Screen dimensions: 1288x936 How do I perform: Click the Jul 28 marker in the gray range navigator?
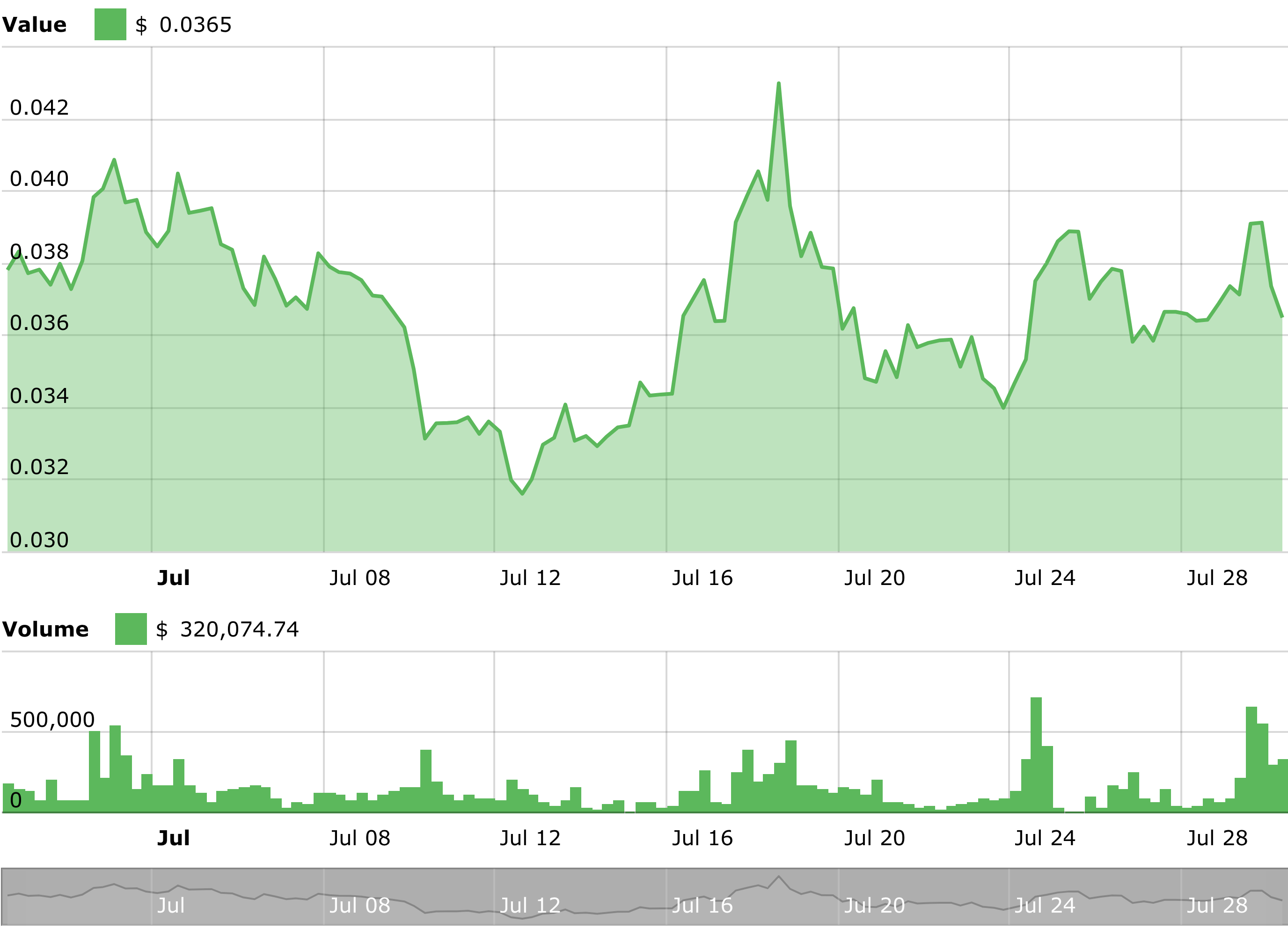coord(1217,905)
